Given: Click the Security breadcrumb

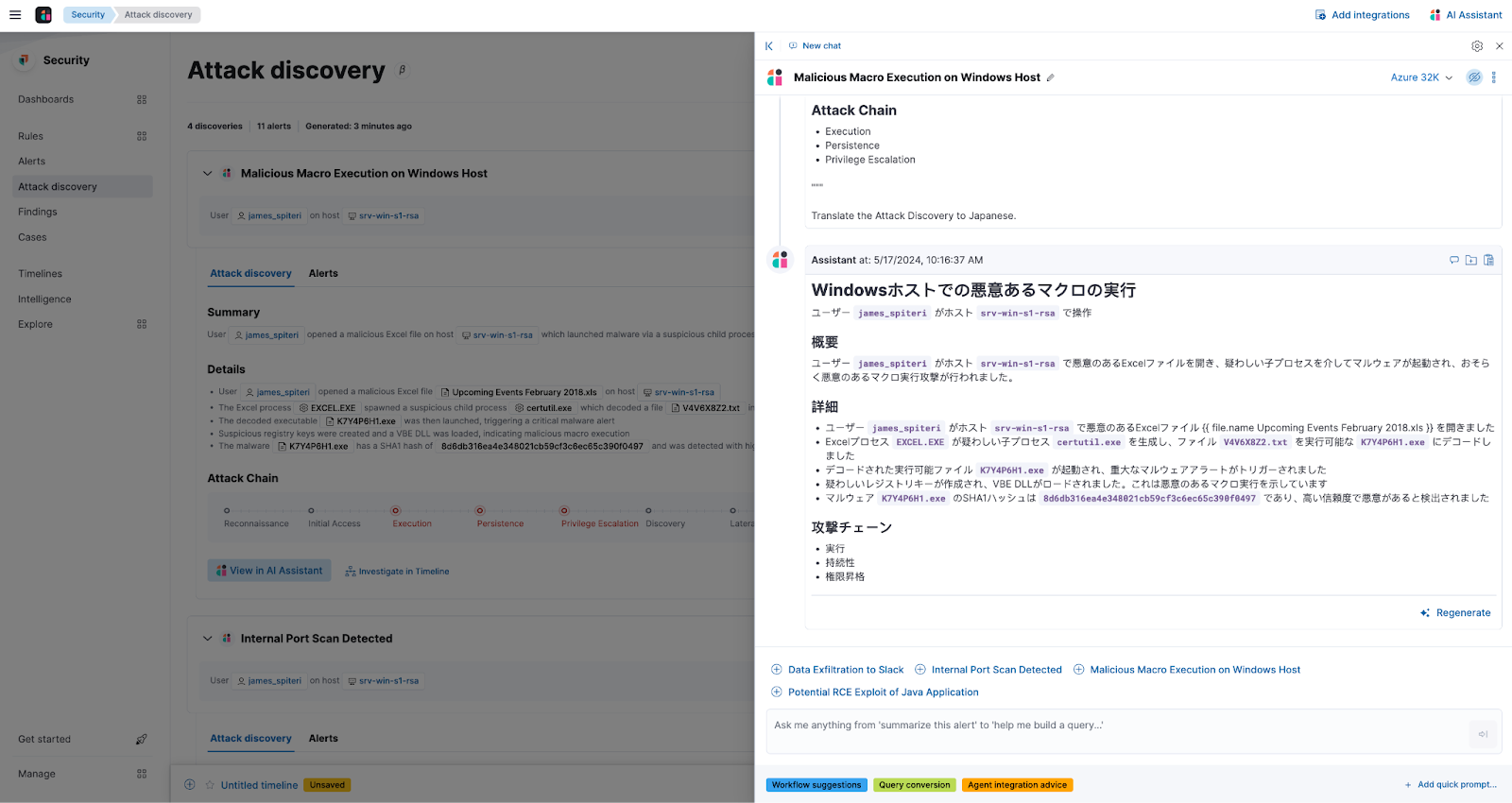Looking at the screenshot, I should tap(88, 14).
